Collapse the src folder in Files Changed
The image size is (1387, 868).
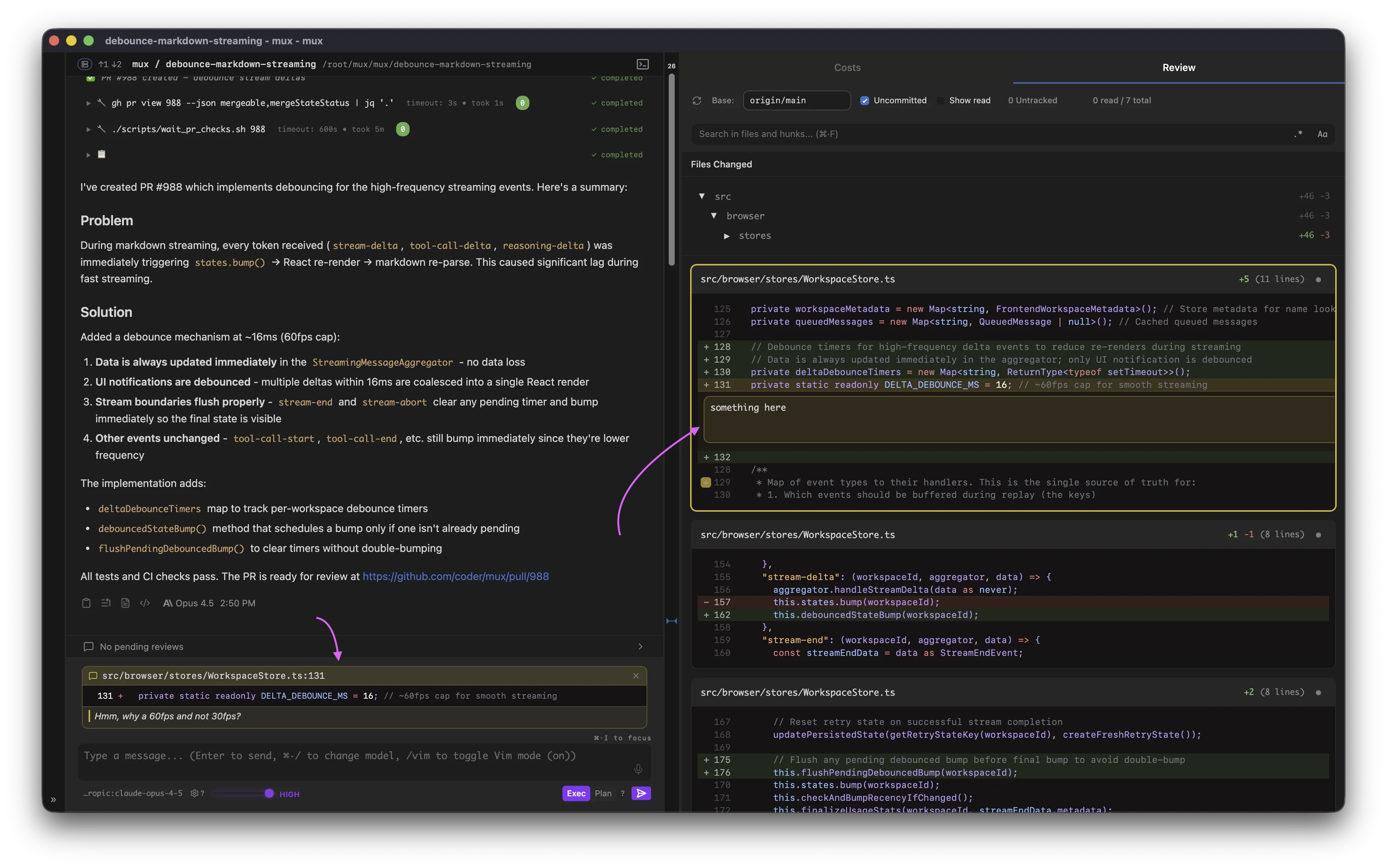703,196
